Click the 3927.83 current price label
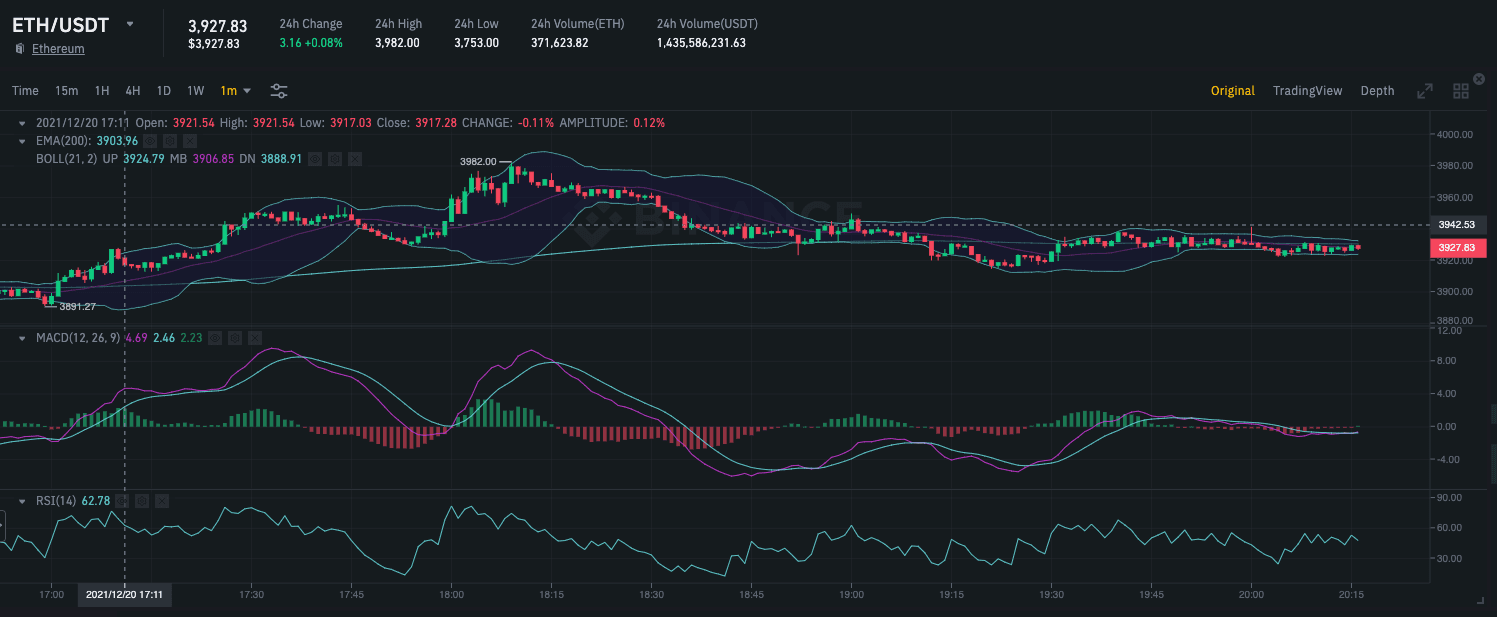1497x617 pixels. point(1458,247)
